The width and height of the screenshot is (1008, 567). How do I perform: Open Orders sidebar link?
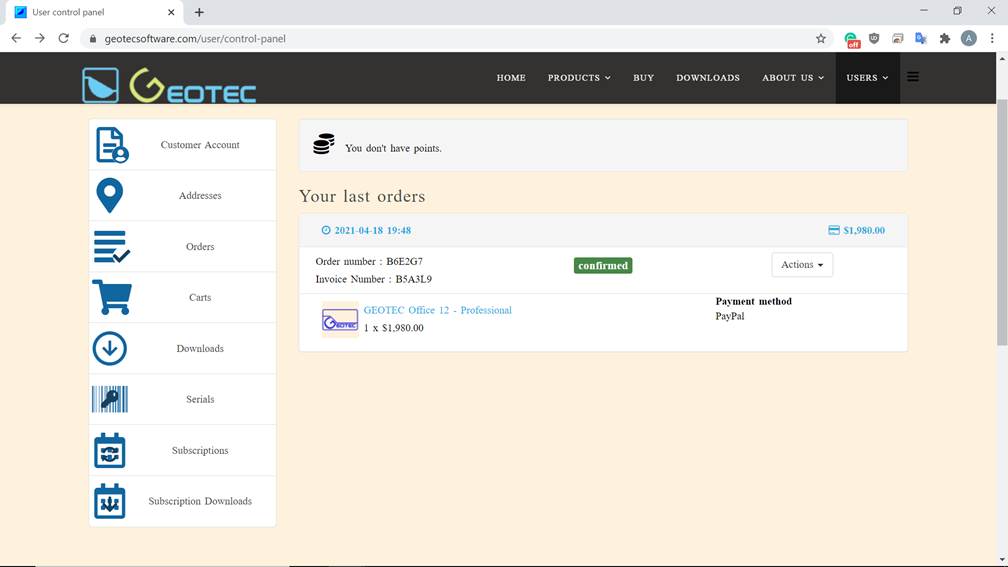tap(200, 247)
